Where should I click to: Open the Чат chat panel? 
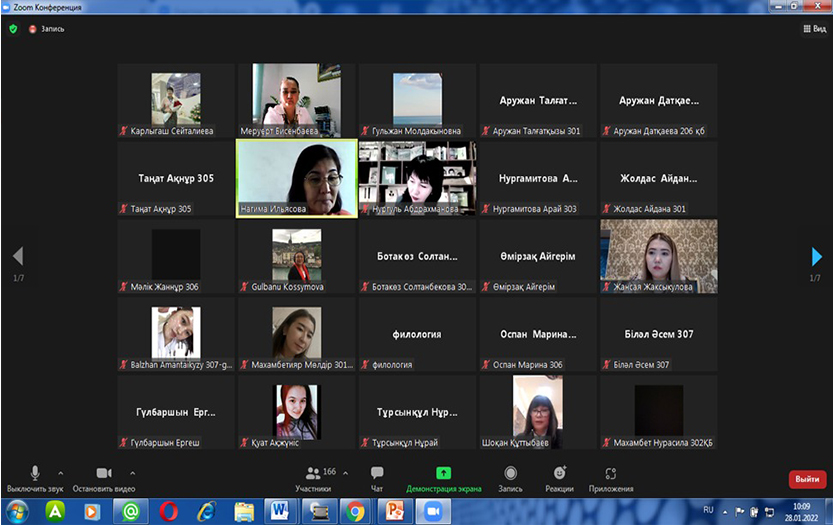377,476
